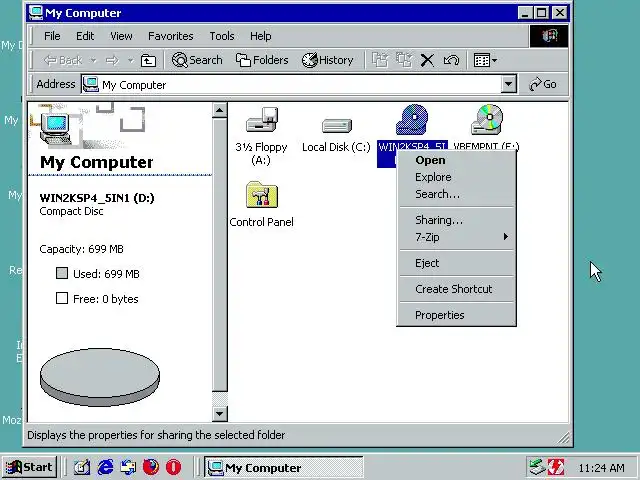
Task: Open the Search pane from the toolbar
Action: coord(197,60)
